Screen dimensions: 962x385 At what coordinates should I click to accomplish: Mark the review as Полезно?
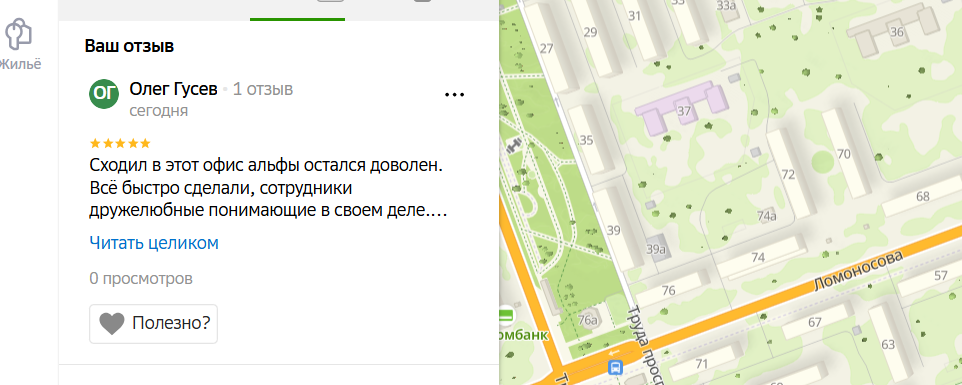(x=153, y=323)
